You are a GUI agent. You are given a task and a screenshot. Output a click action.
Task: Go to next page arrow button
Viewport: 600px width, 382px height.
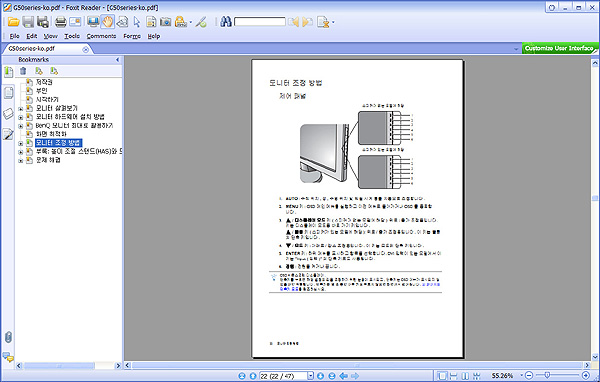[320, 376]
